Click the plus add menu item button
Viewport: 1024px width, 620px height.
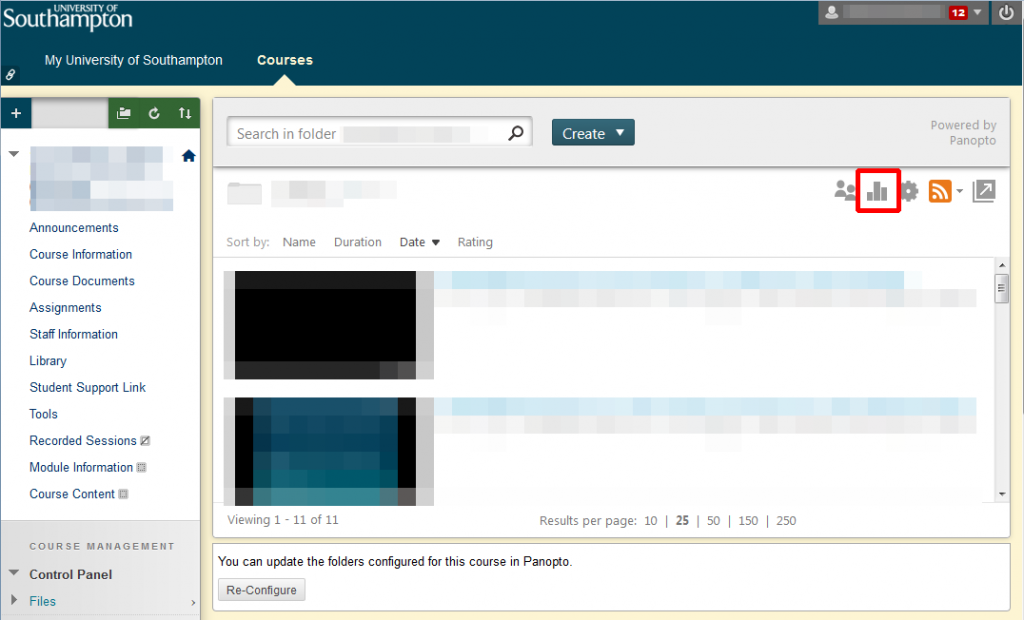16,113
